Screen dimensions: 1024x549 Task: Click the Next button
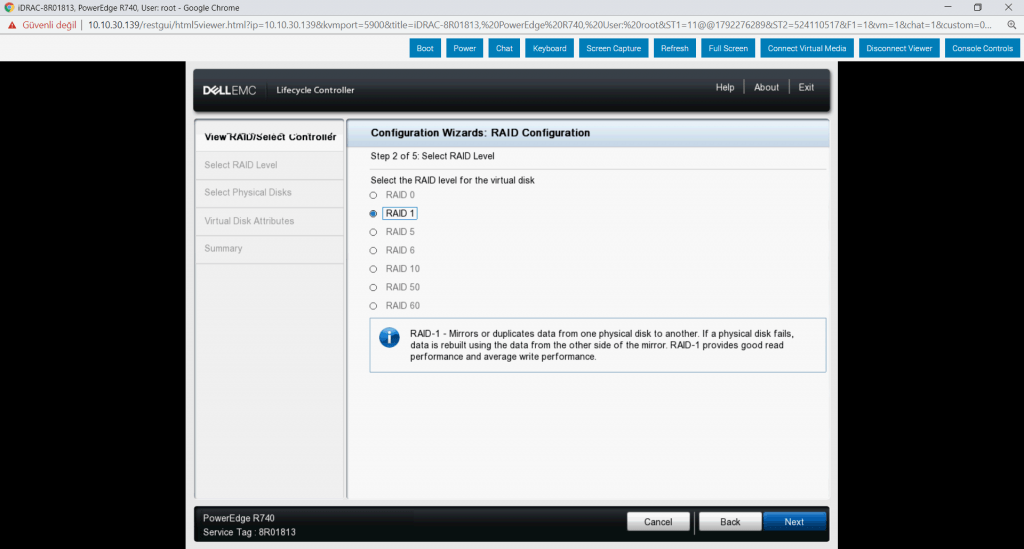tap(794, 522)
